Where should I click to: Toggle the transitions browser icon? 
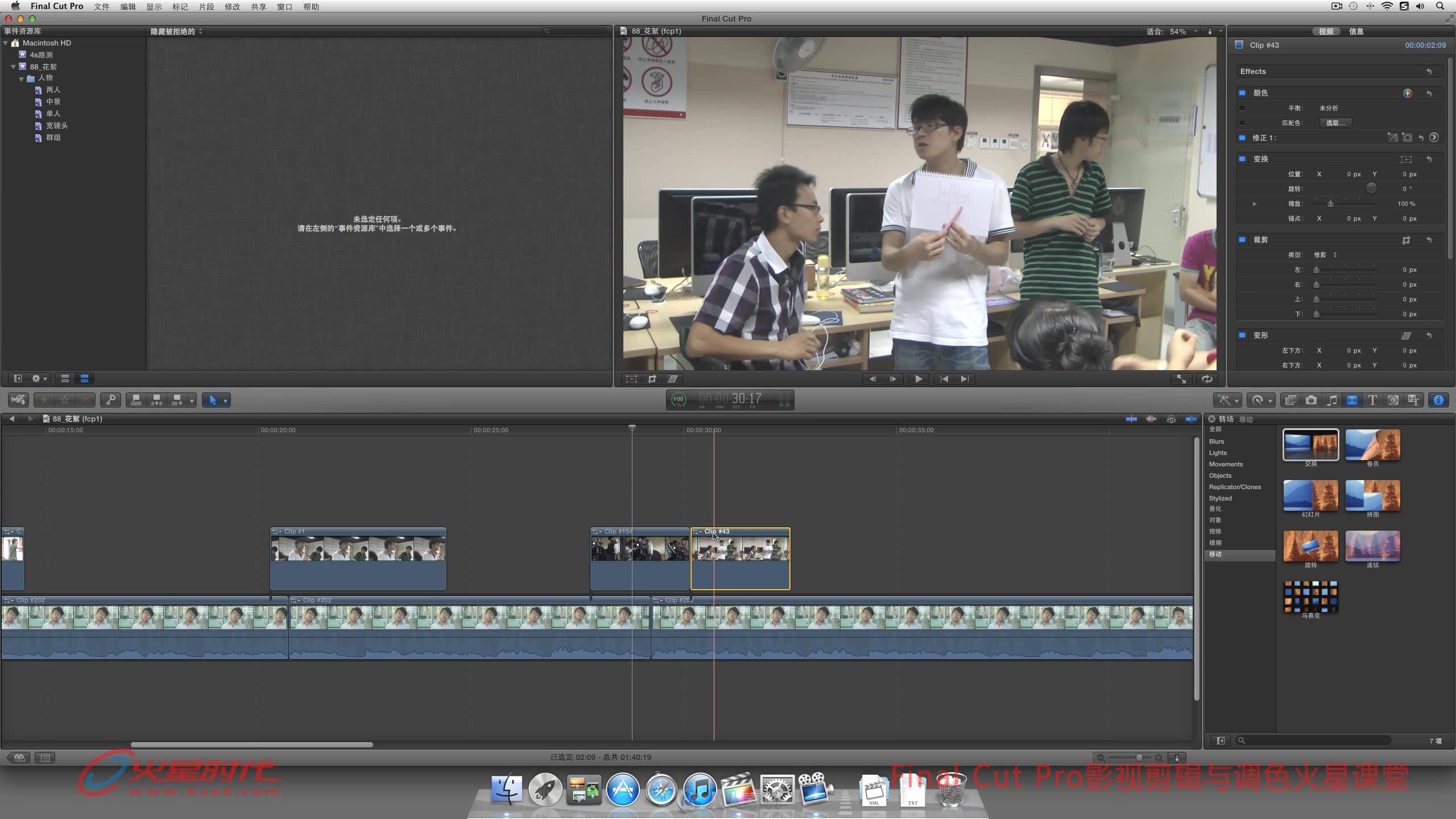pos(1352,400)
